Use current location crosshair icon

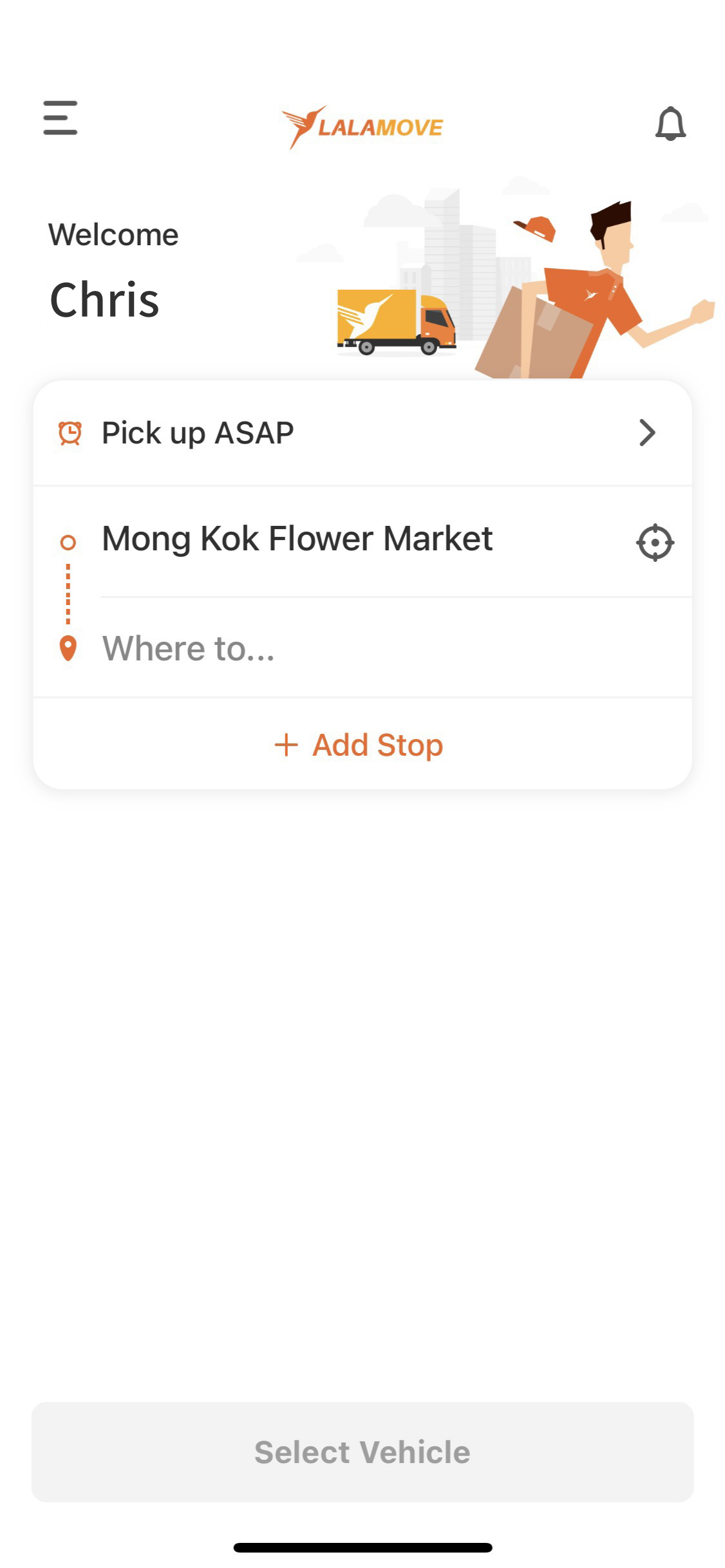click(655, 543)
